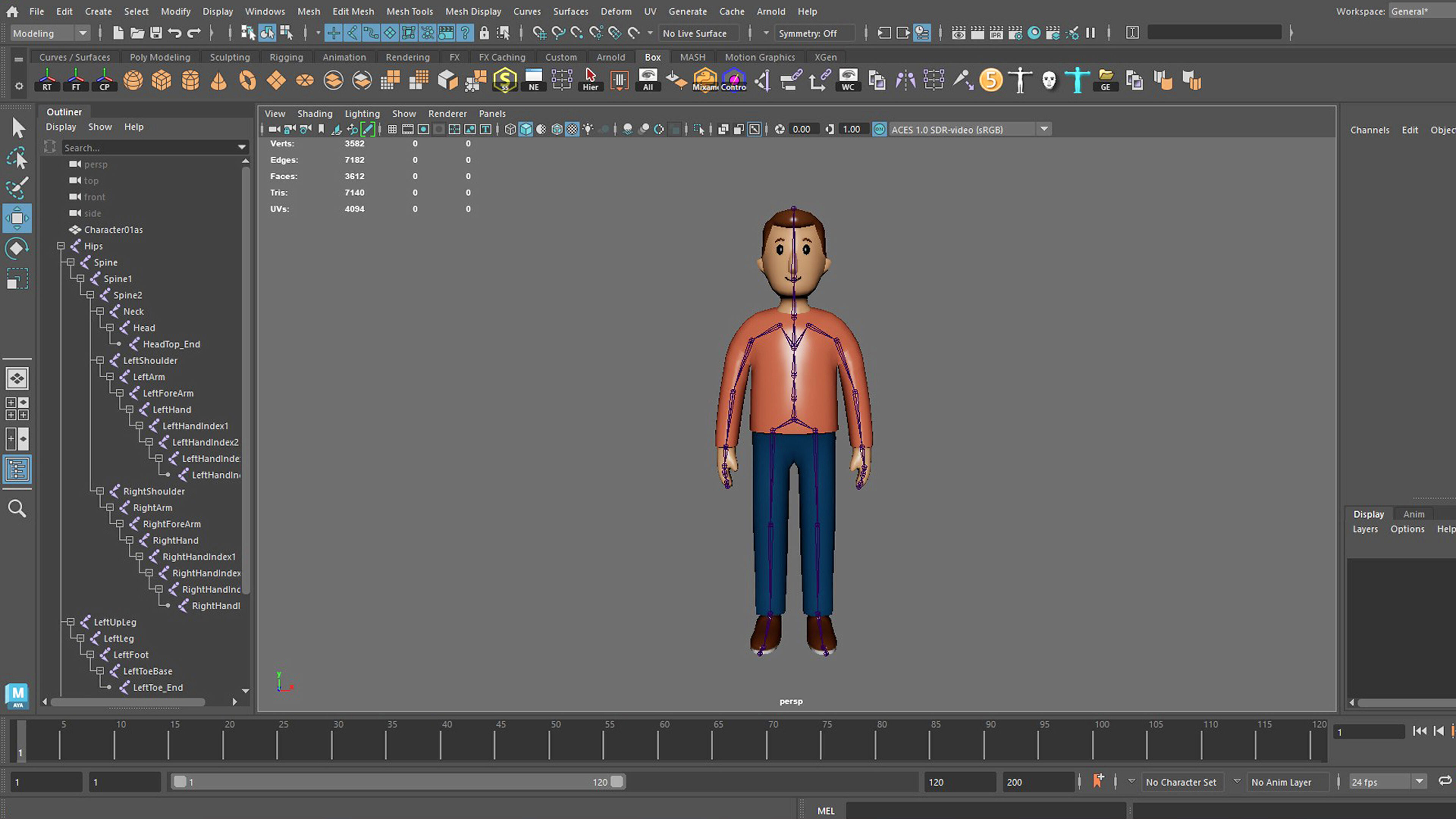The height and width of the screenshot is (819, 1456).
Task: Switch to the Rigging shelf tab
Action: click(x=286, y=57)
